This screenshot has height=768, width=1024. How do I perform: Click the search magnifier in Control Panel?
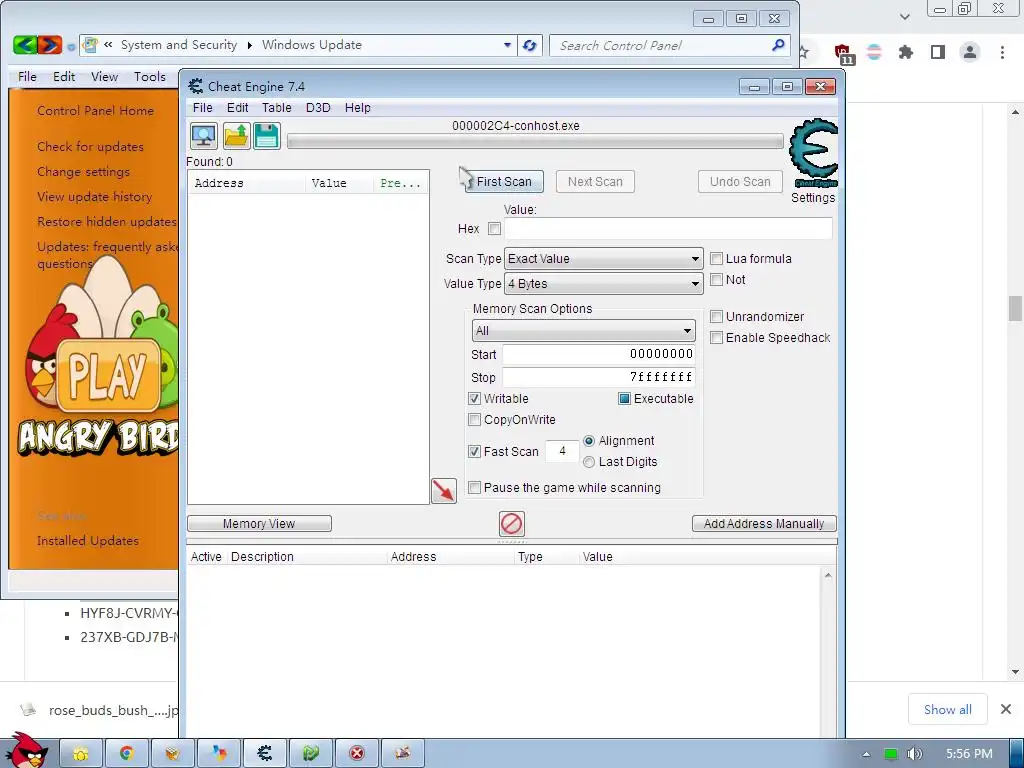tap(778, 45)
